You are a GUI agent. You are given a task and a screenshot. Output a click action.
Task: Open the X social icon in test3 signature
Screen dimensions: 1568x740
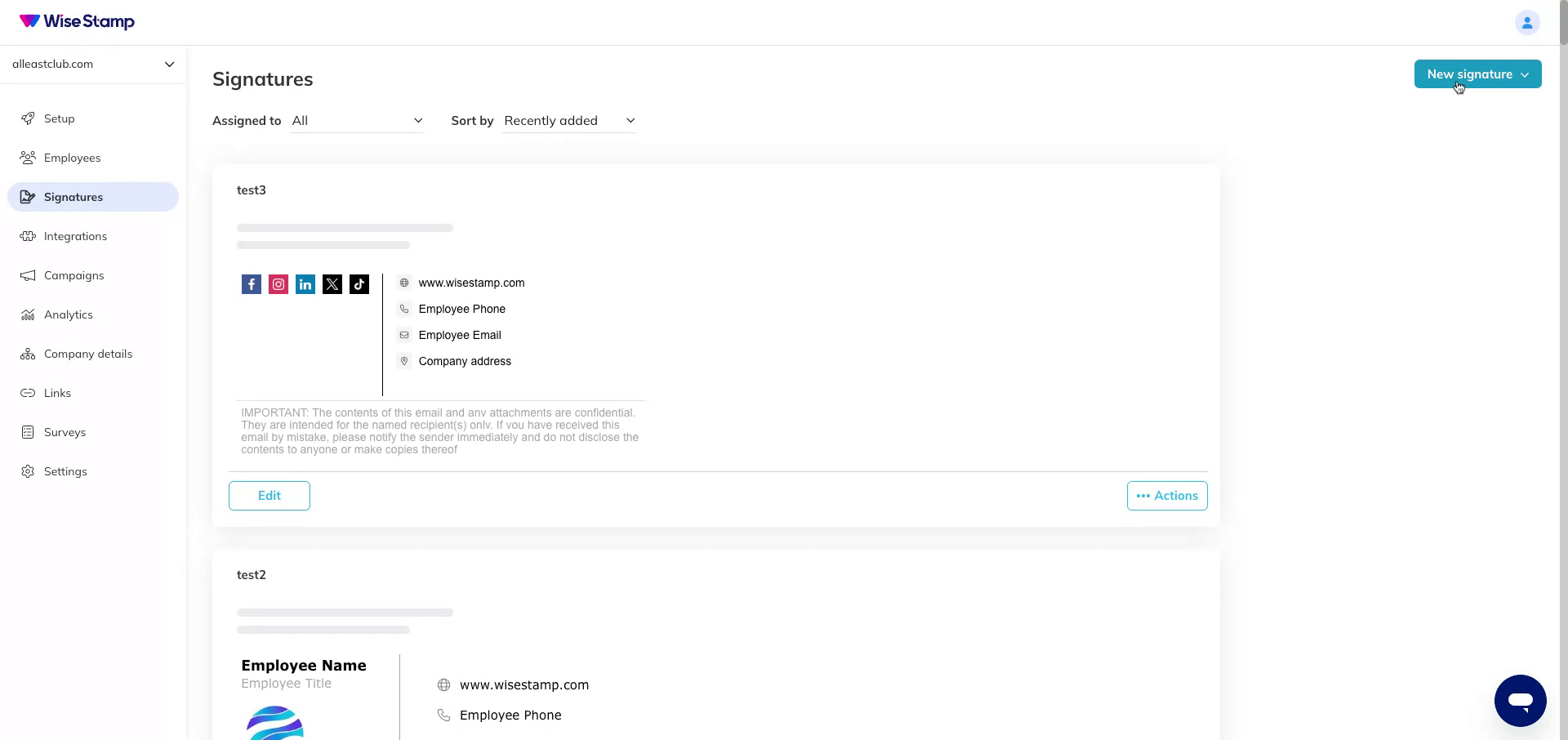[332, 284]
